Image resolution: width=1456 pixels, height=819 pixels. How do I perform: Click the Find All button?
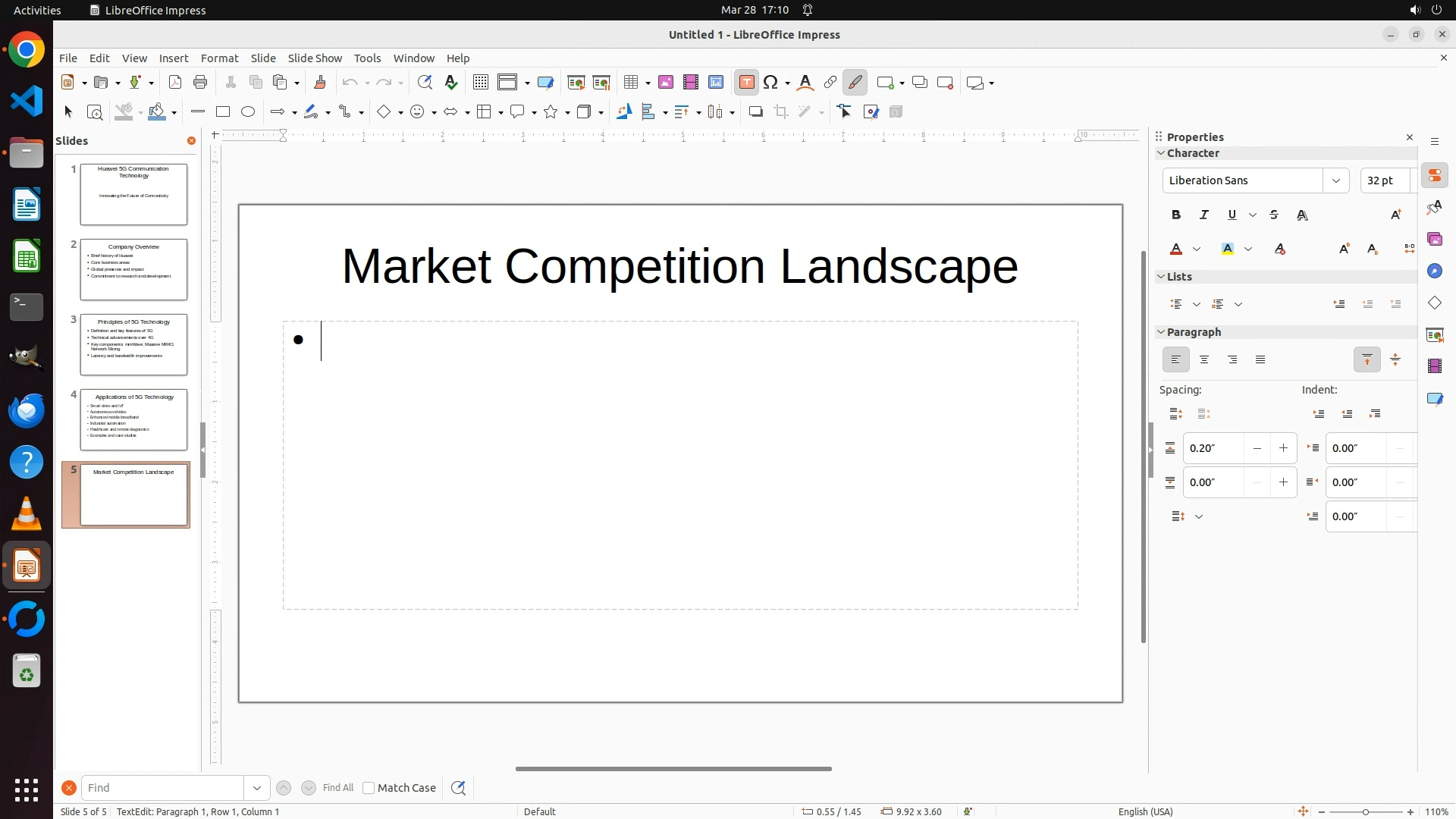tap(338, 788)
